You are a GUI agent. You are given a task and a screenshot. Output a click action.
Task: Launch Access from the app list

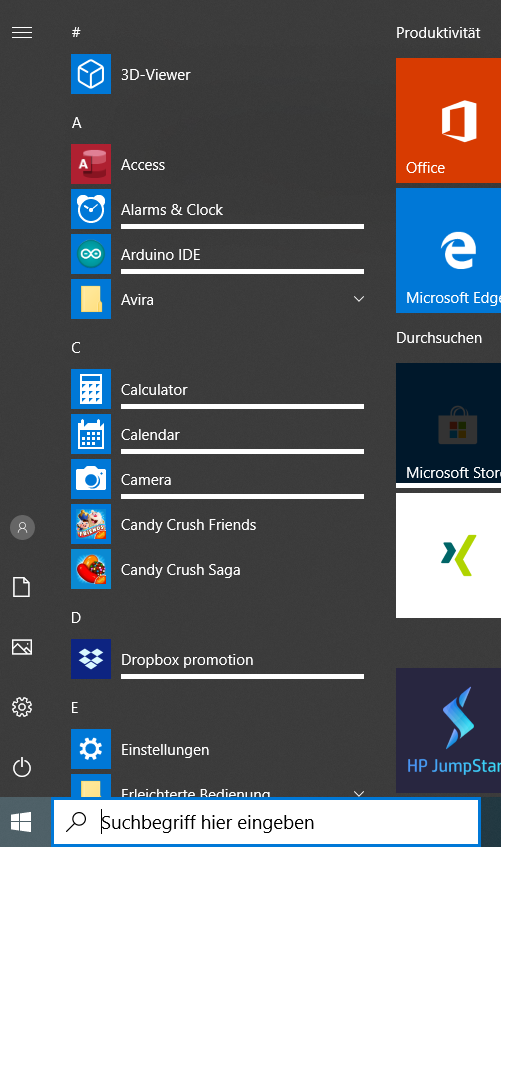click(91, 164)
